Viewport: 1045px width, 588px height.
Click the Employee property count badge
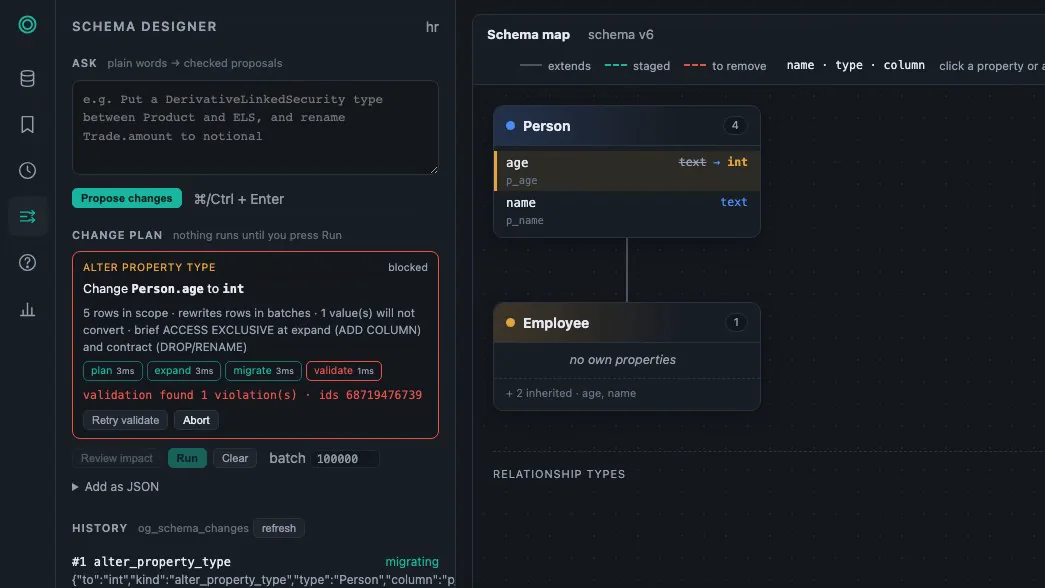(x=736, y=323)
